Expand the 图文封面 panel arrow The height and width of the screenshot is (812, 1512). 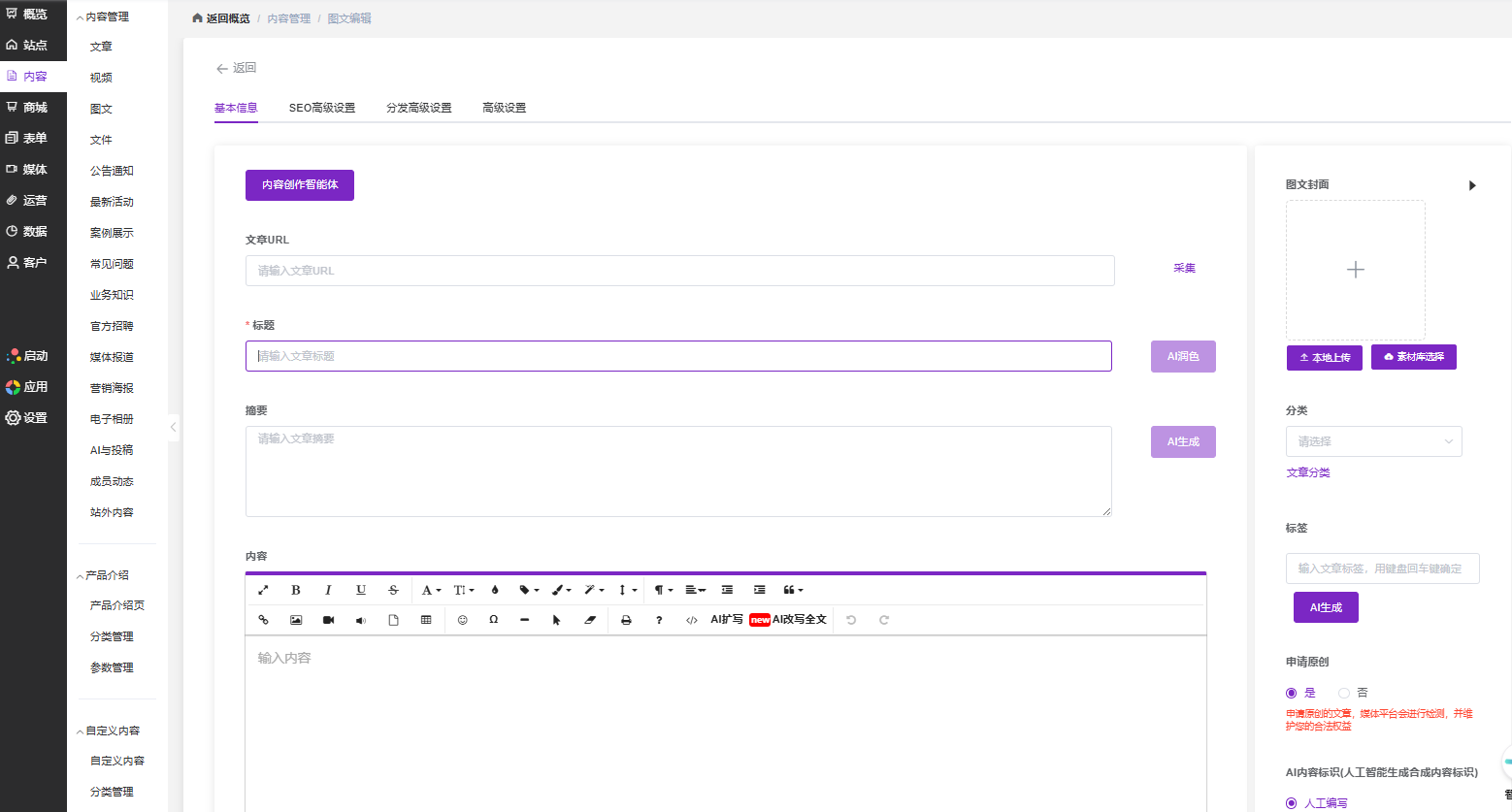pyautogui.click(x=1472, y=185)
